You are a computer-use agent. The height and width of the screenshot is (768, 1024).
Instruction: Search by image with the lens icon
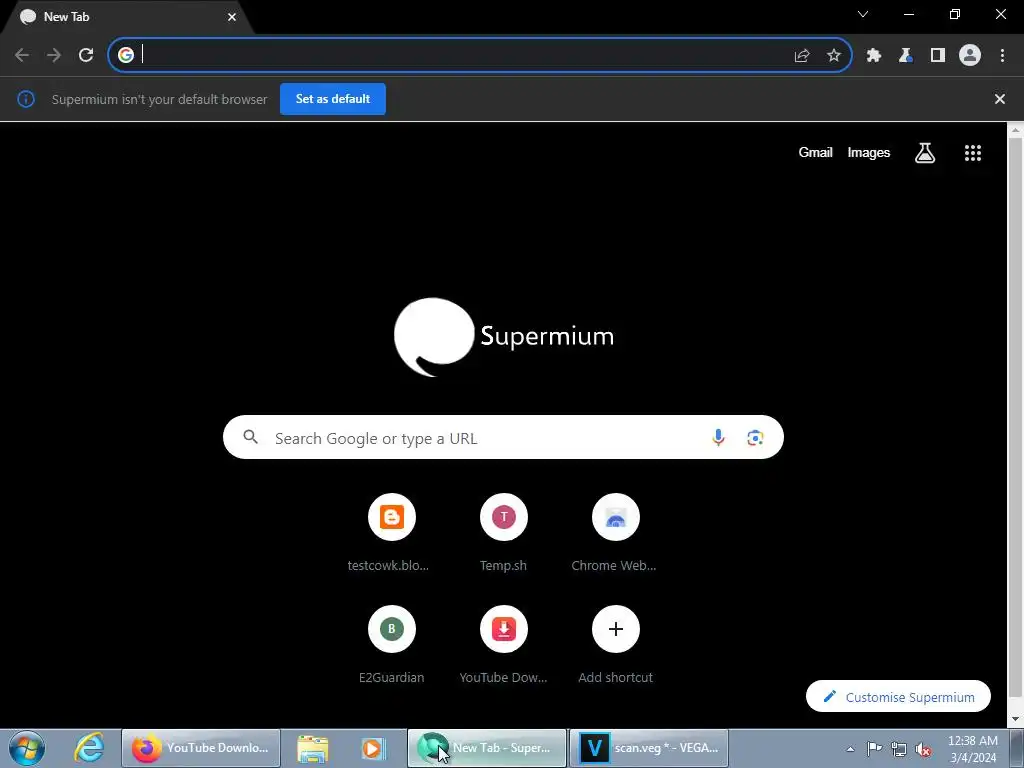point(755,438)
